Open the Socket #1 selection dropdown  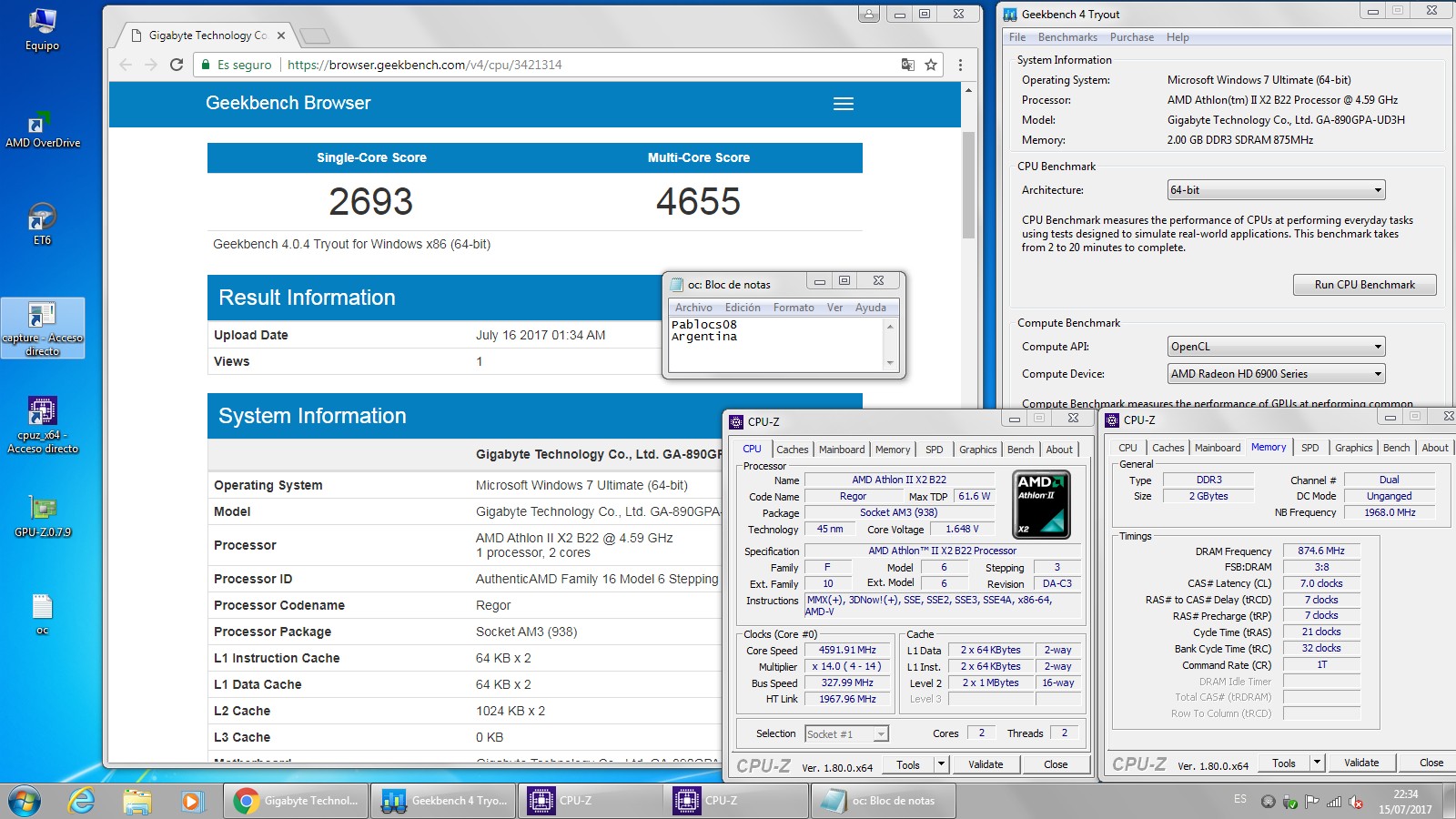[846, 733]
